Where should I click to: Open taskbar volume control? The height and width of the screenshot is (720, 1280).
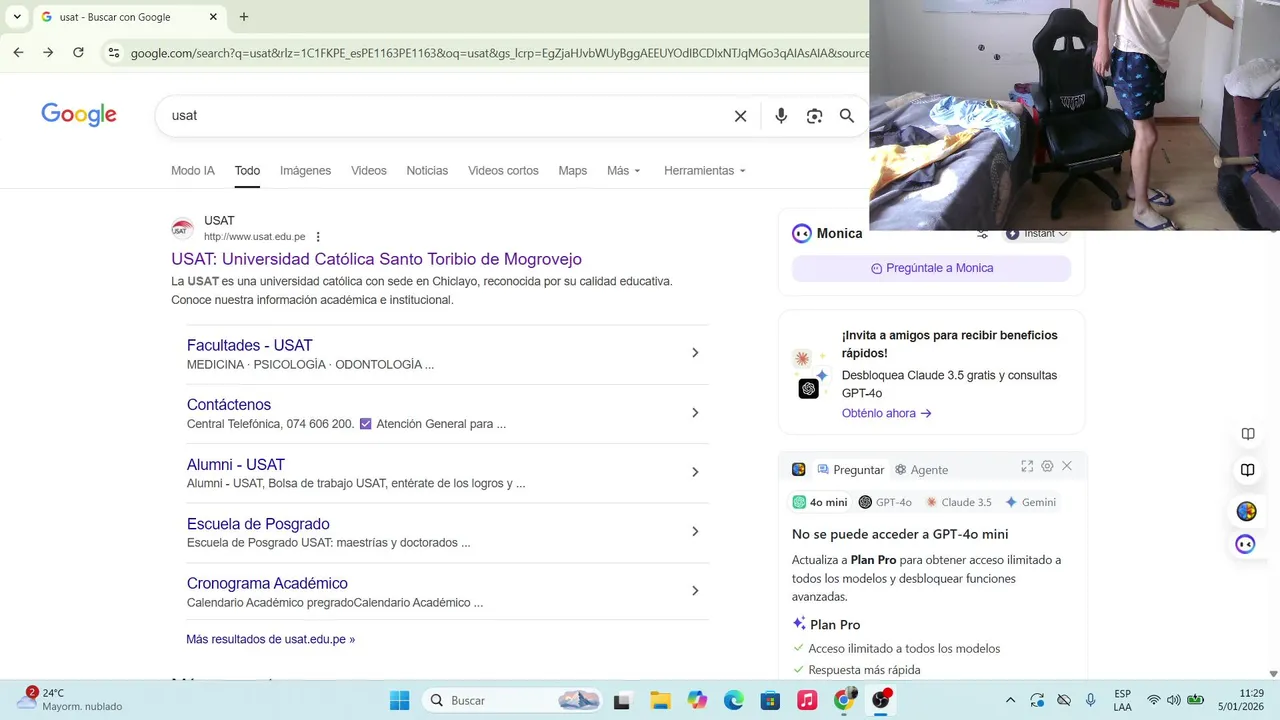coord(1173,700)
